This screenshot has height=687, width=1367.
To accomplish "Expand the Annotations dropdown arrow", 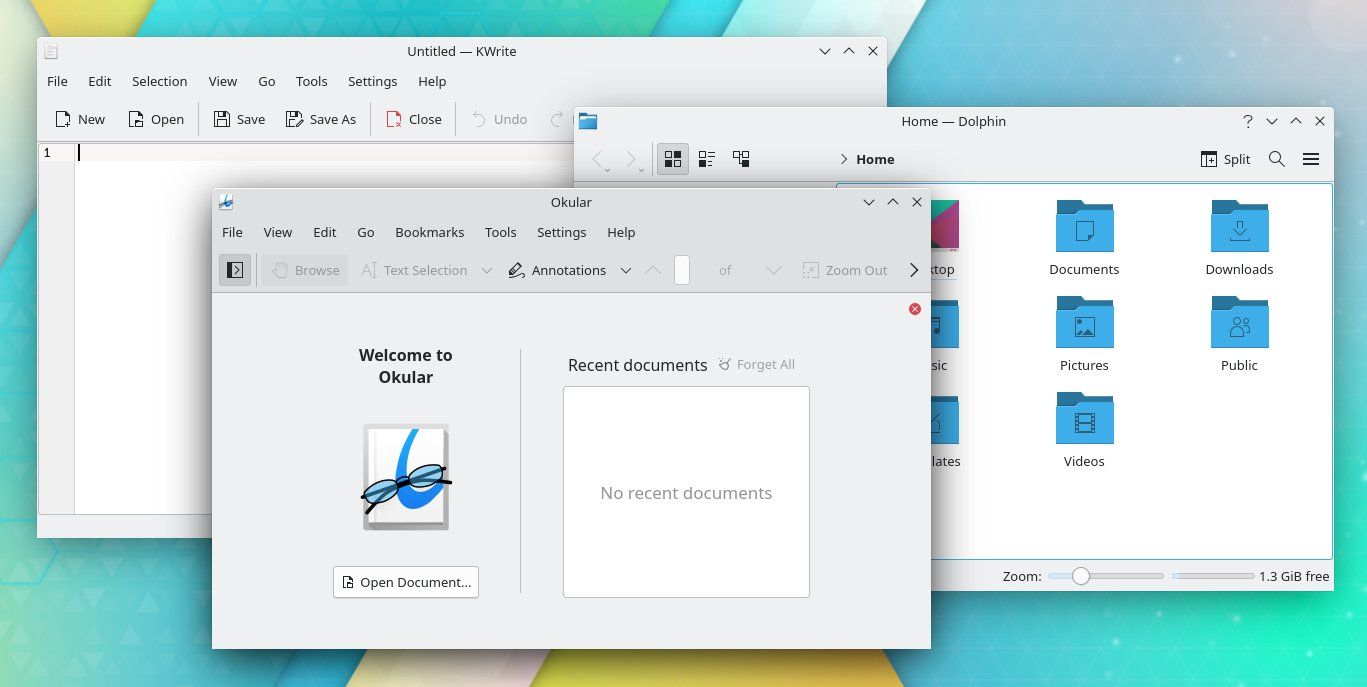I will [x=626, y=270].
